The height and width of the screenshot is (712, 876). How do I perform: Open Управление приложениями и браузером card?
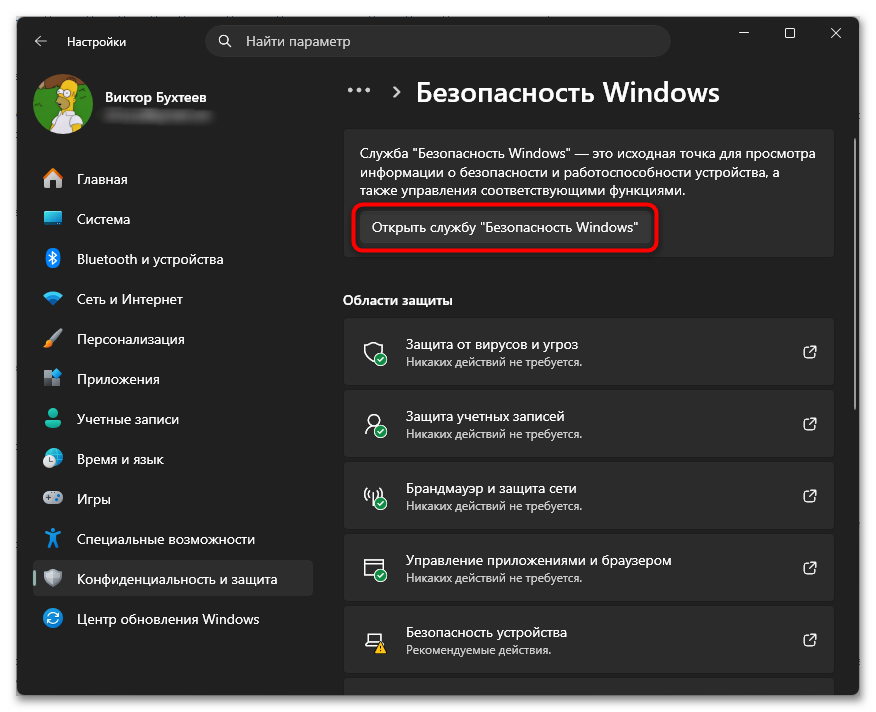pos(589,568)
